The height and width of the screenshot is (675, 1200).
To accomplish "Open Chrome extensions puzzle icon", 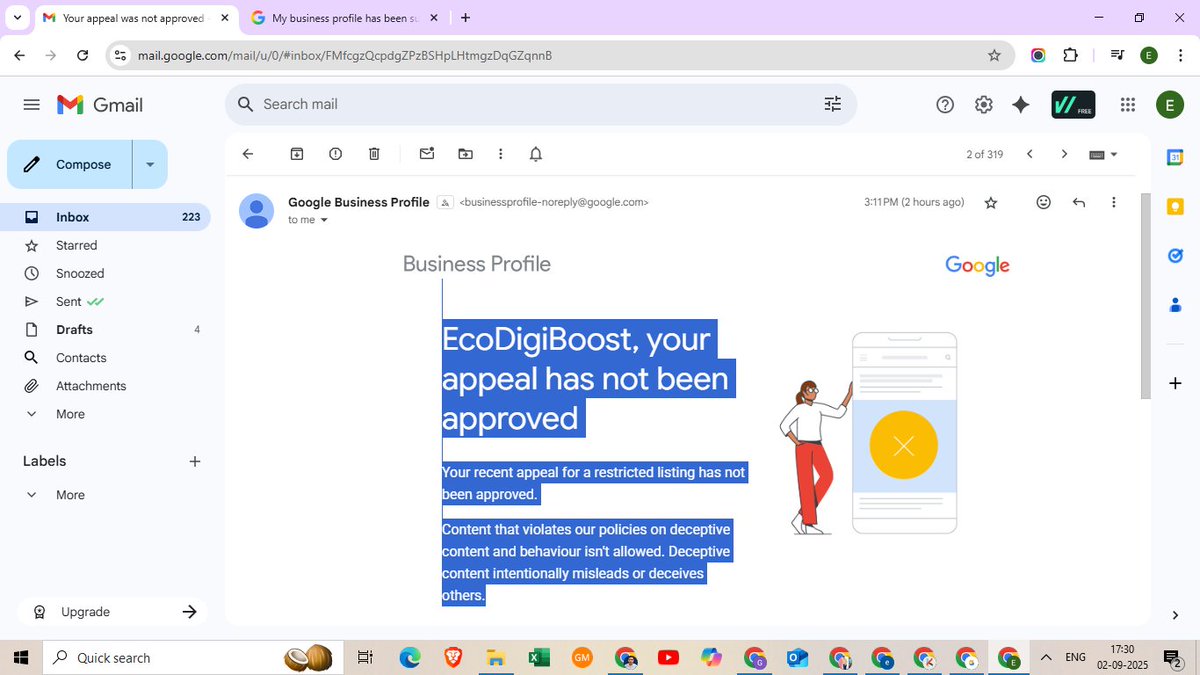I will pyautogui.click(x=1071, y=55).
